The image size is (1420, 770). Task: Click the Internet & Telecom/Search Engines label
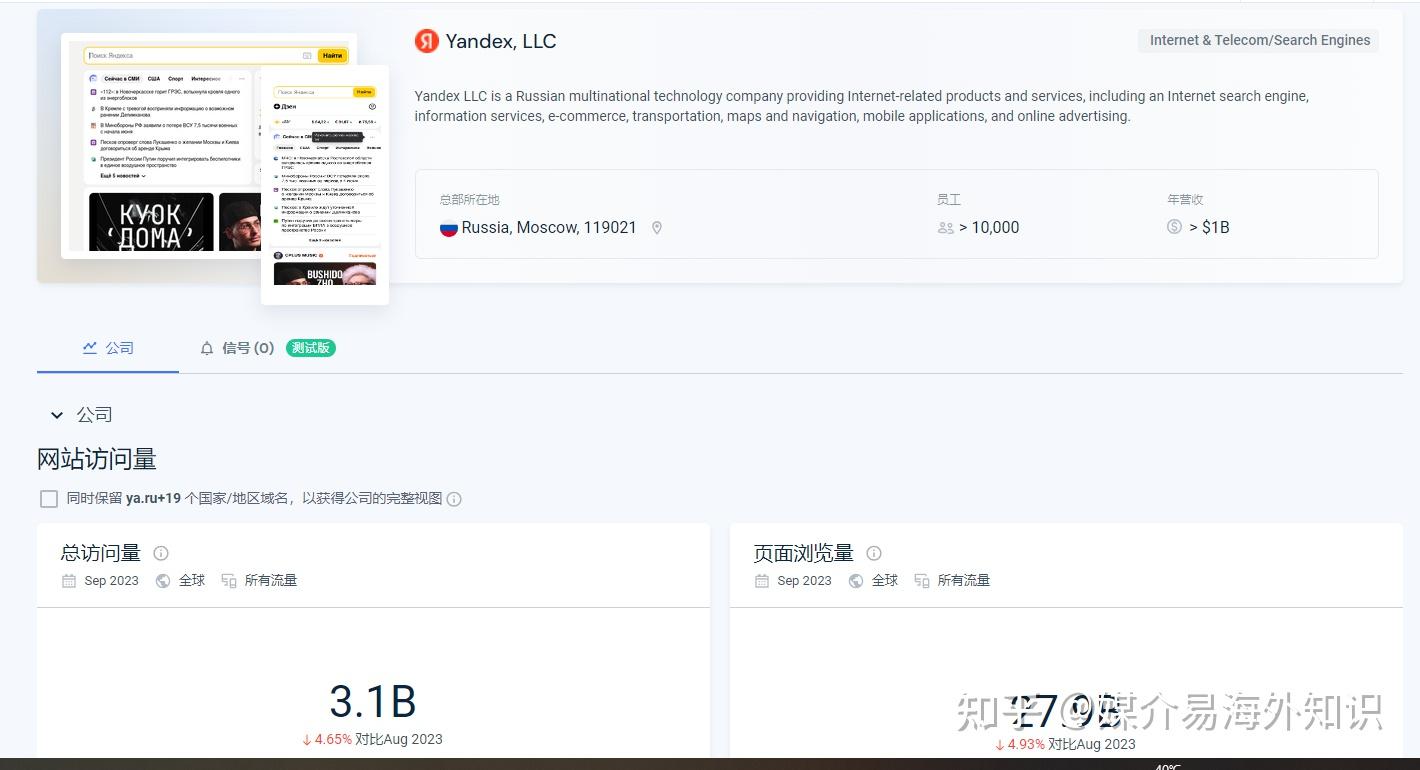(1258, 40)
